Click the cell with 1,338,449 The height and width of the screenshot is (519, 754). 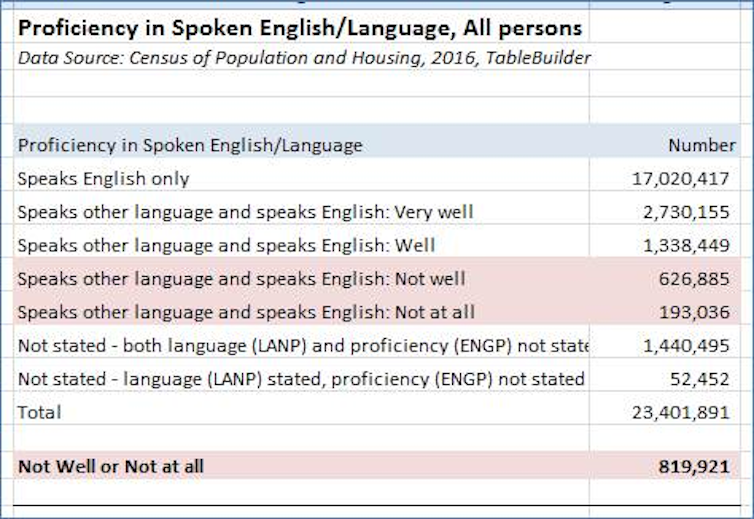[x=686, y=245]
